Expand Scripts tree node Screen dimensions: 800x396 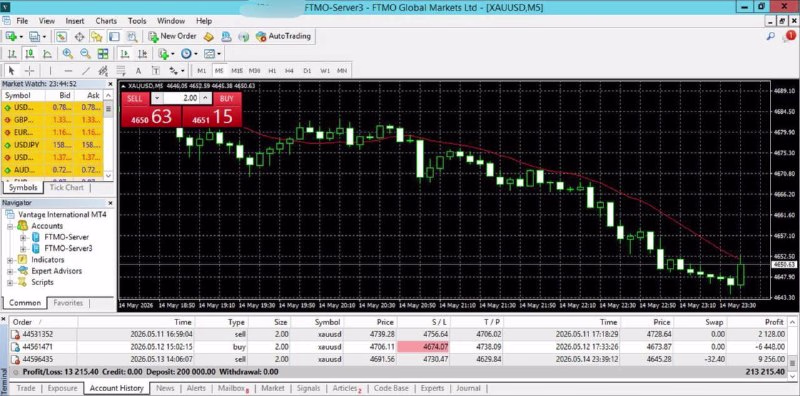10,282
